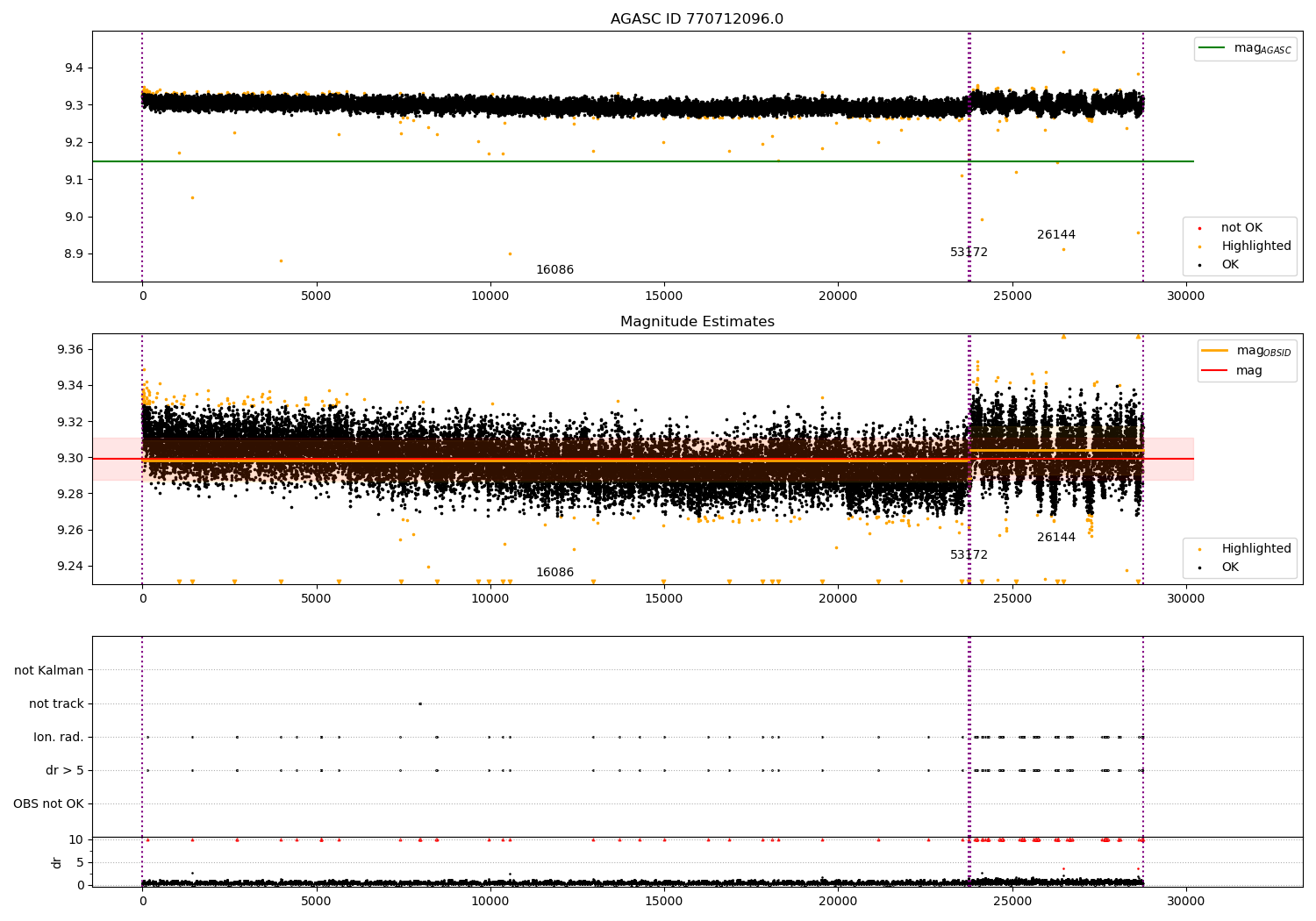This screenshot has height=921, width=1316.
Task: Click the 16086 annotation in the top panel
Action: (554, 270)
